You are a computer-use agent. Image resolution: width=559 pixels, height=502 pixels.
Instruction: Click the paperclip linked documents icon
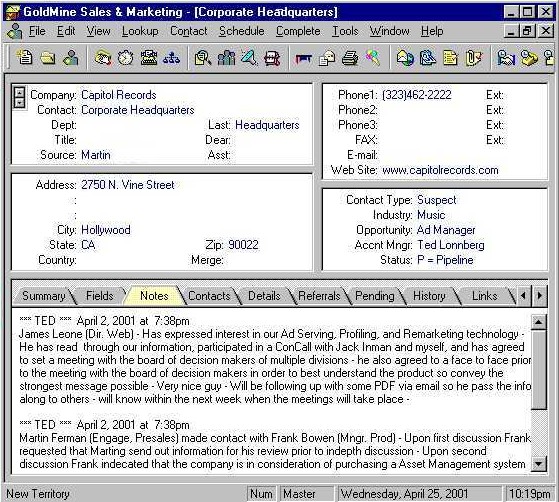[473, 57]
